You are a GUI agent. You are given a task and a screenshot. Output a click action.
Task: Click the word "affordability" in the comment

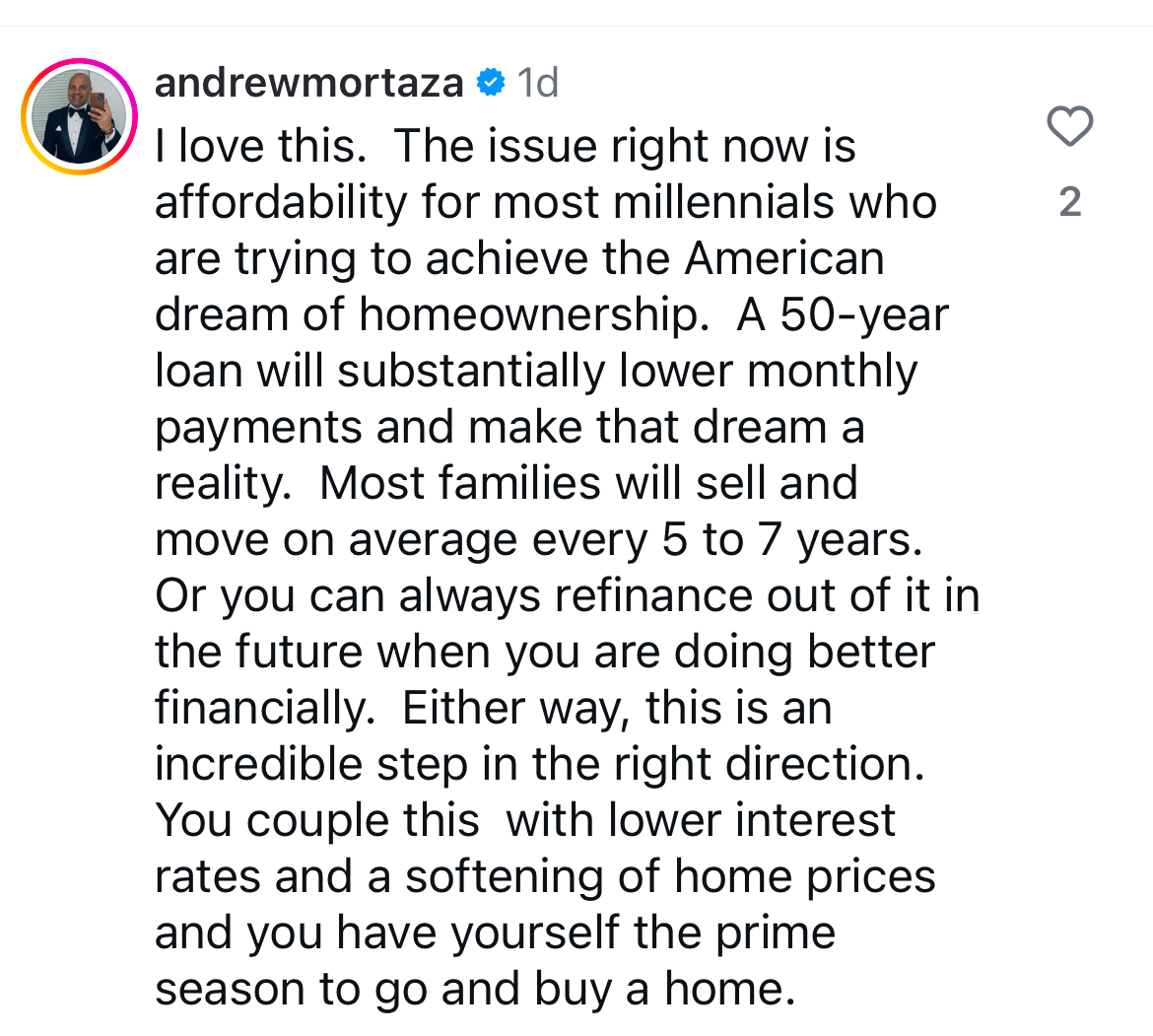(281, 203)
